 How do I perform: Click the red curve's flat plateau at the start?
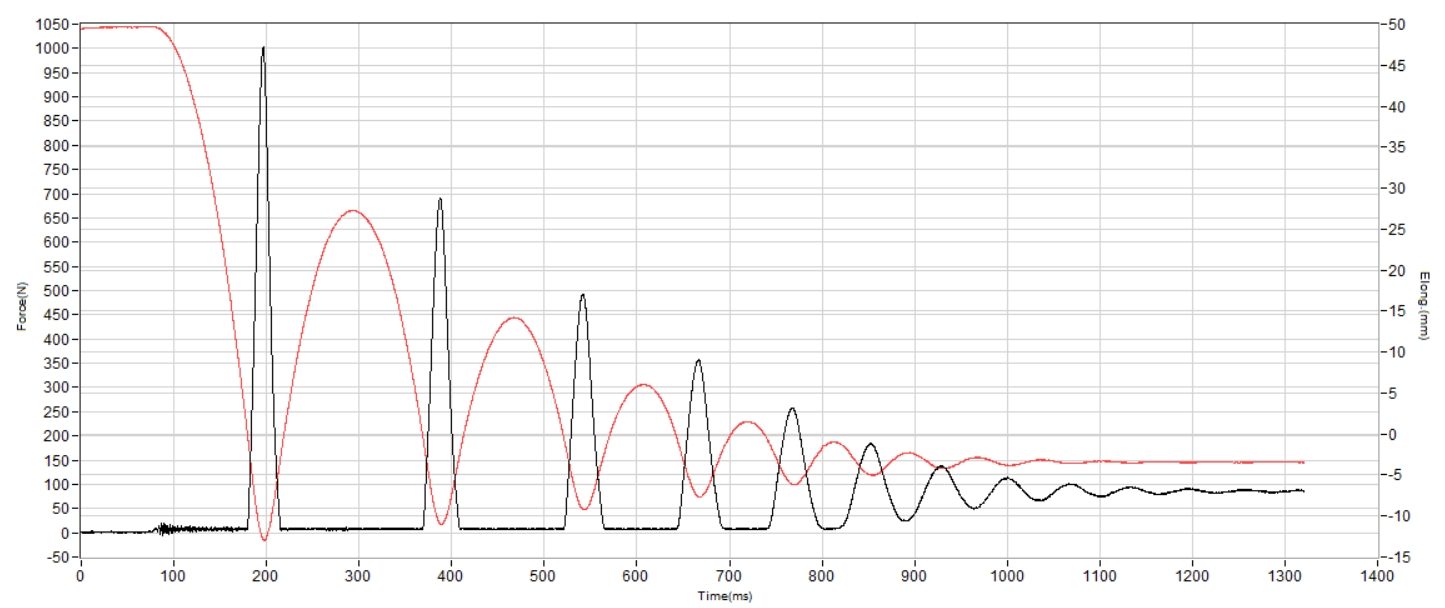pyautogui.click(x=120, y=27)
